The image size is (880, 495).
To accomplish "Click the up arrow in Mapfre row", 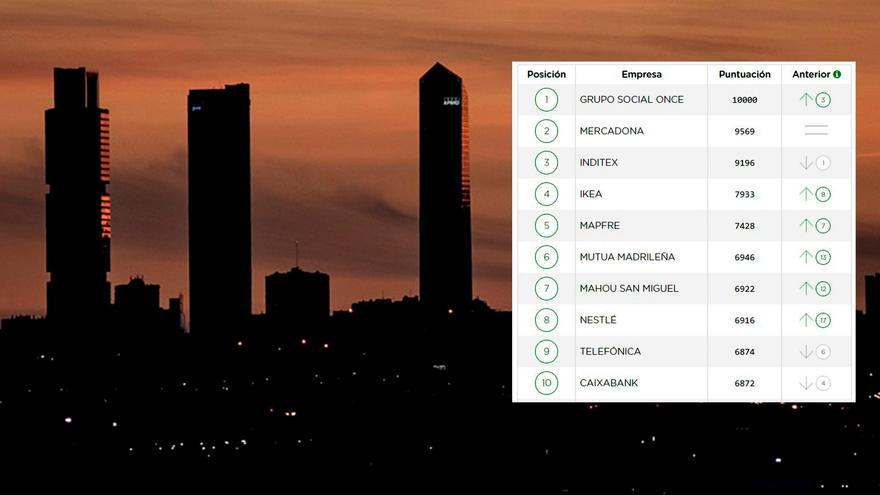I will click(x=806, y=226).
